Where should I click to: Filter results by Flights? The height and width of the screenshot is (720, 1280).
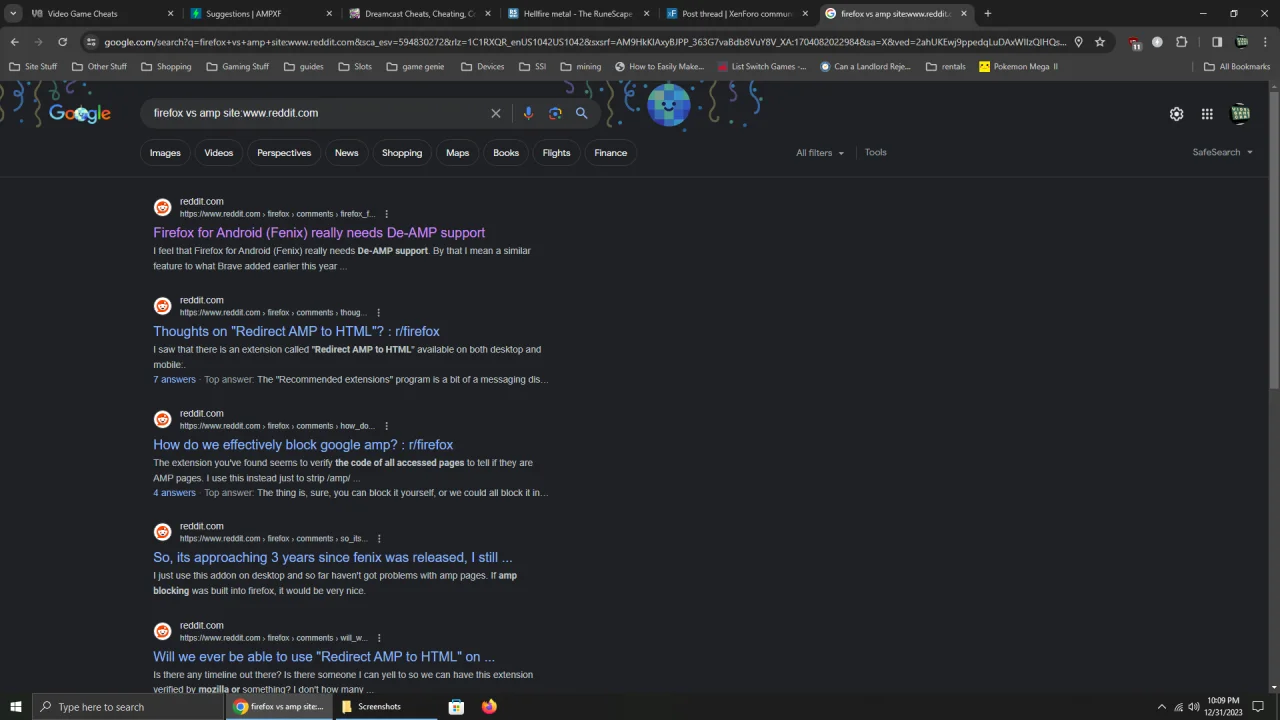[556, 153]
